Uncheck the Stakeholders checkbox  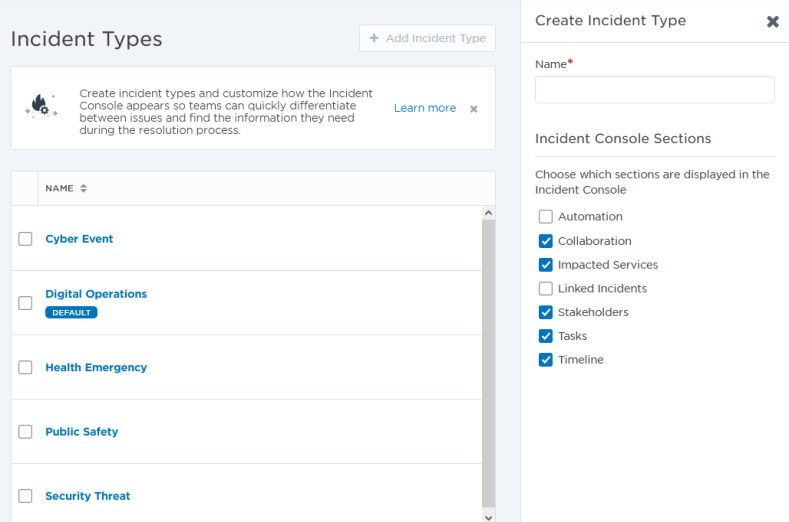pos(546,313)
